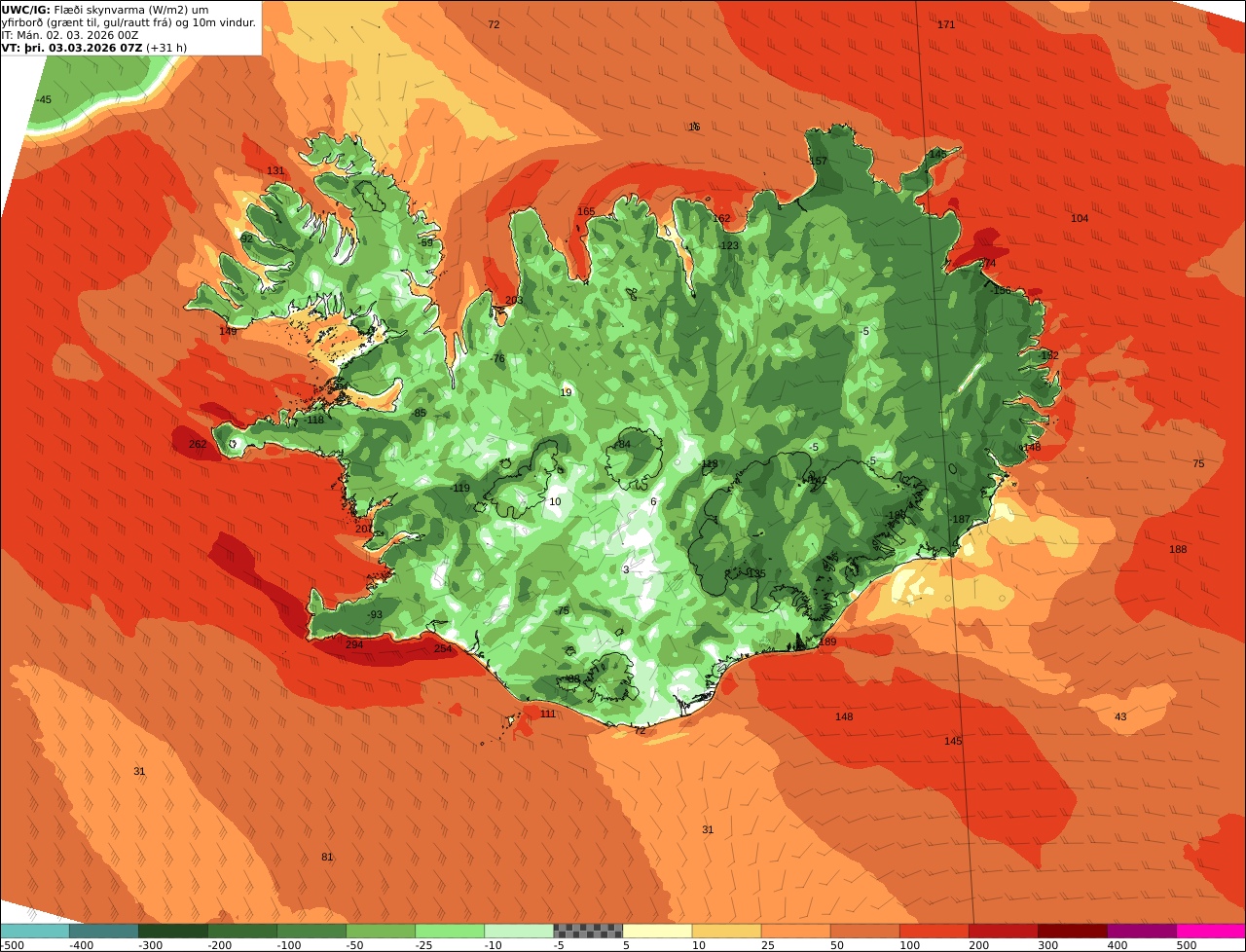The height and width of the screenshot is (952, 1246).
Task: Pick the dark maroon 300 to 400 legend swatch
Action: (1073, 931)
